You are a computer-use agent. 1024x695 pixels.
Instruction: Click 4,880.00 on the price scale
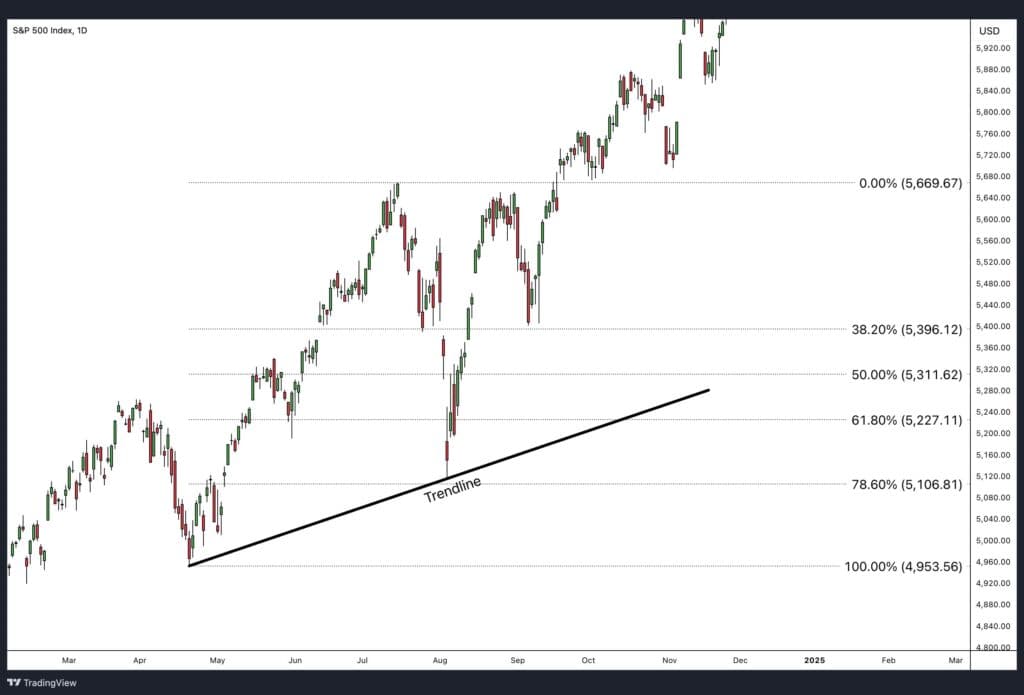[993, 605]
